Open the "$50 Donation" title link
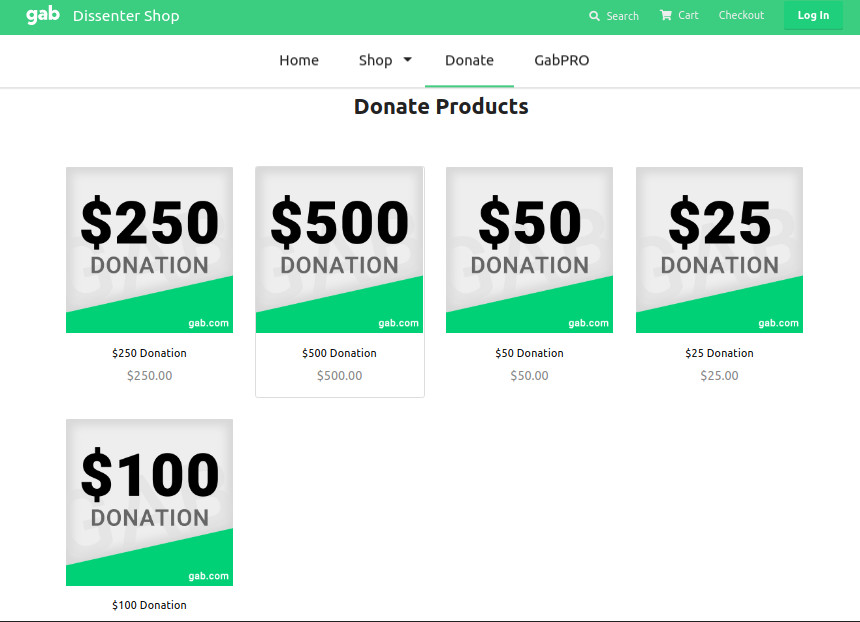This screenshot has height=622, width=860. (530, 353)
